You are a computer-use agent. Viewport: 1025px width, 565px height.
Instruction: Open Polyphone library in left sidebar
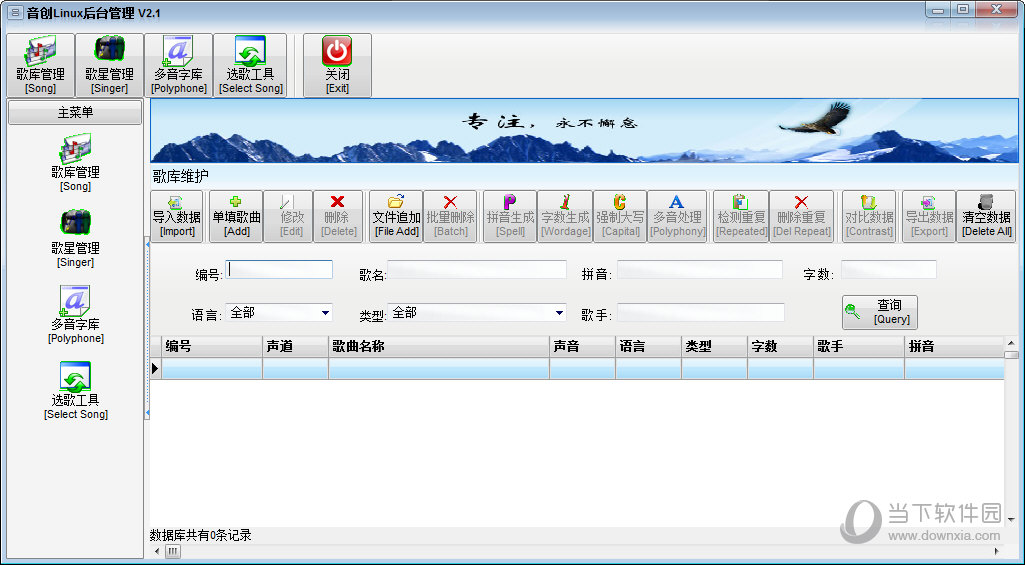[x=75, y=315]
